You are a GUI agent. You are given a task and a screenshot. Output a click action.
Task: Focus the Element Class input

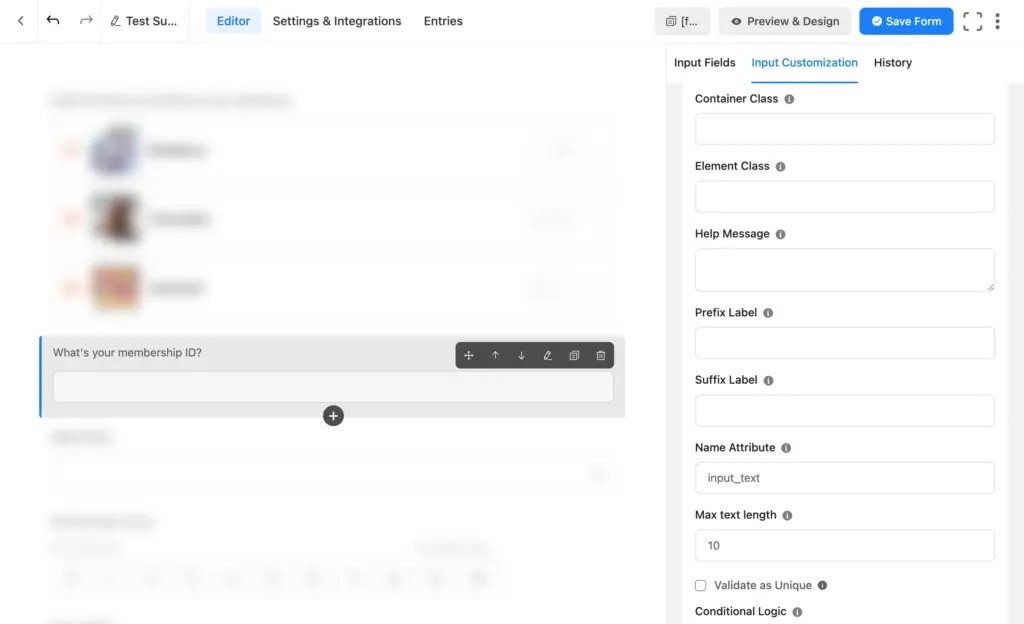point(844,196)
